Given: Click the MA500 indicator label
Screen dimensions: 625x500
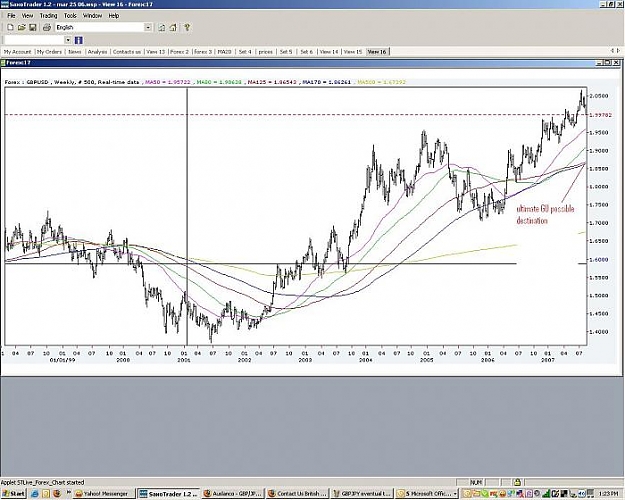Looking at the screenshot, I should (x=381, y=82).
